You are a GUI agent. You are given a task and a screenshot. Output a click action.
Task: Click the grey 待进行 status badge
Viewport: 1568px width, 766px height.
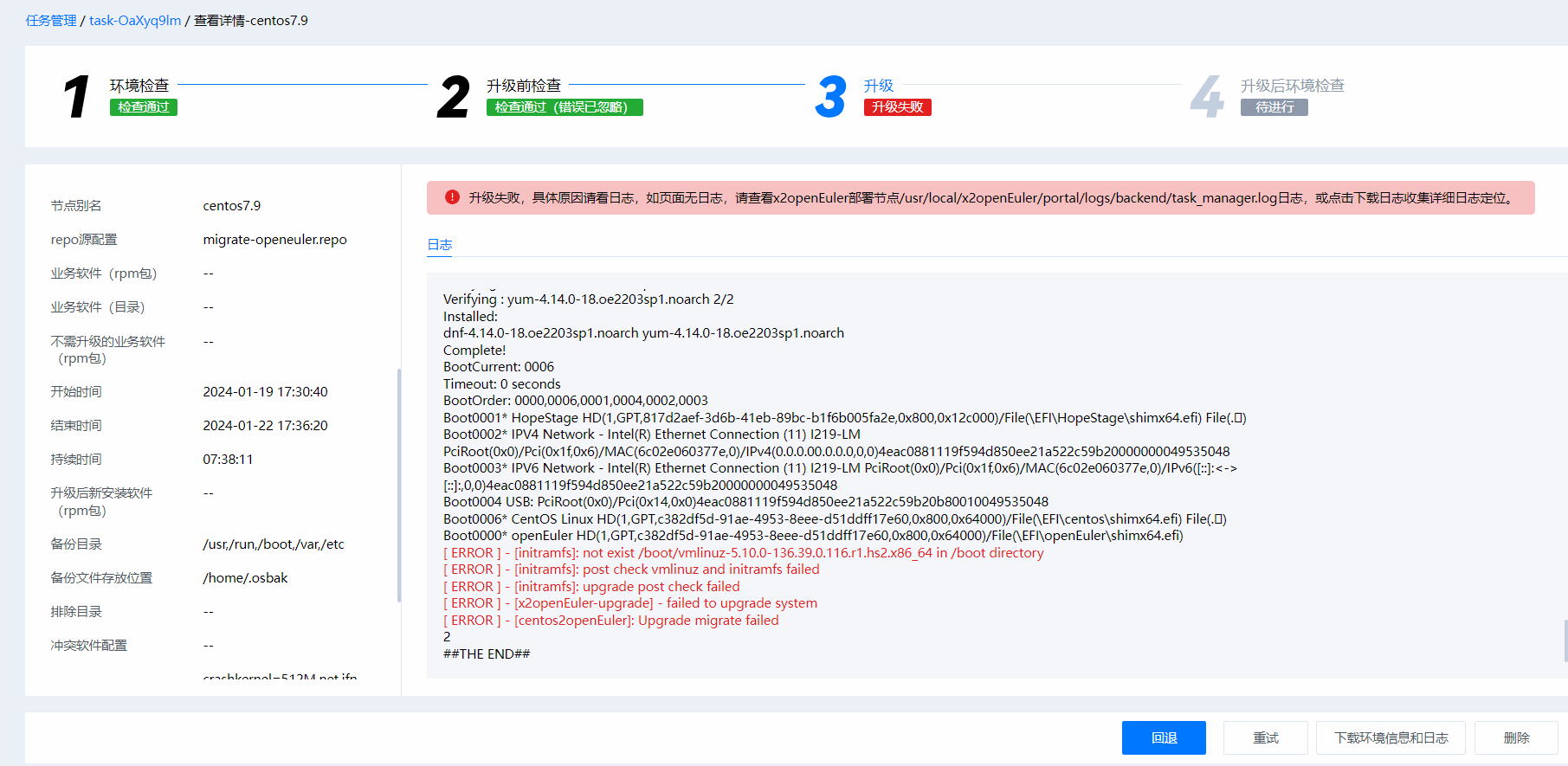[x=1274, y=107]
